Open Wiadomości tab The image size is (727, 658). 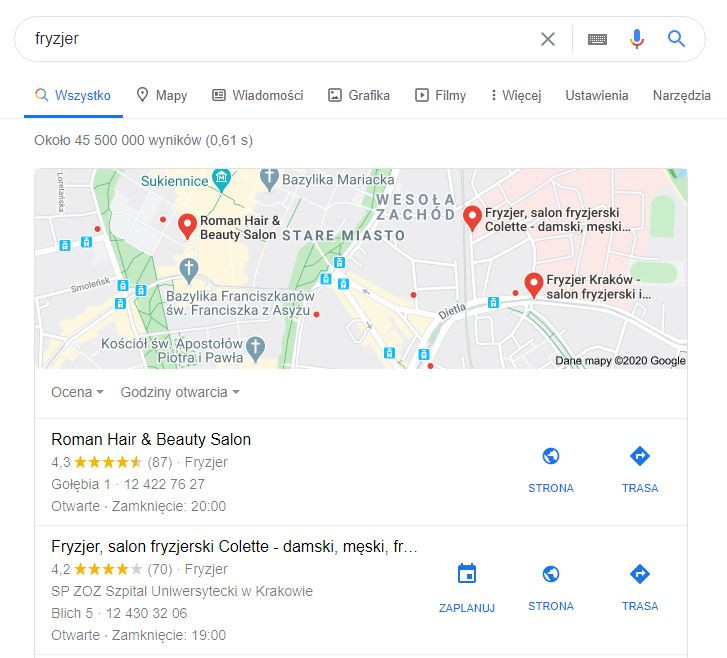tap(257, 96)
